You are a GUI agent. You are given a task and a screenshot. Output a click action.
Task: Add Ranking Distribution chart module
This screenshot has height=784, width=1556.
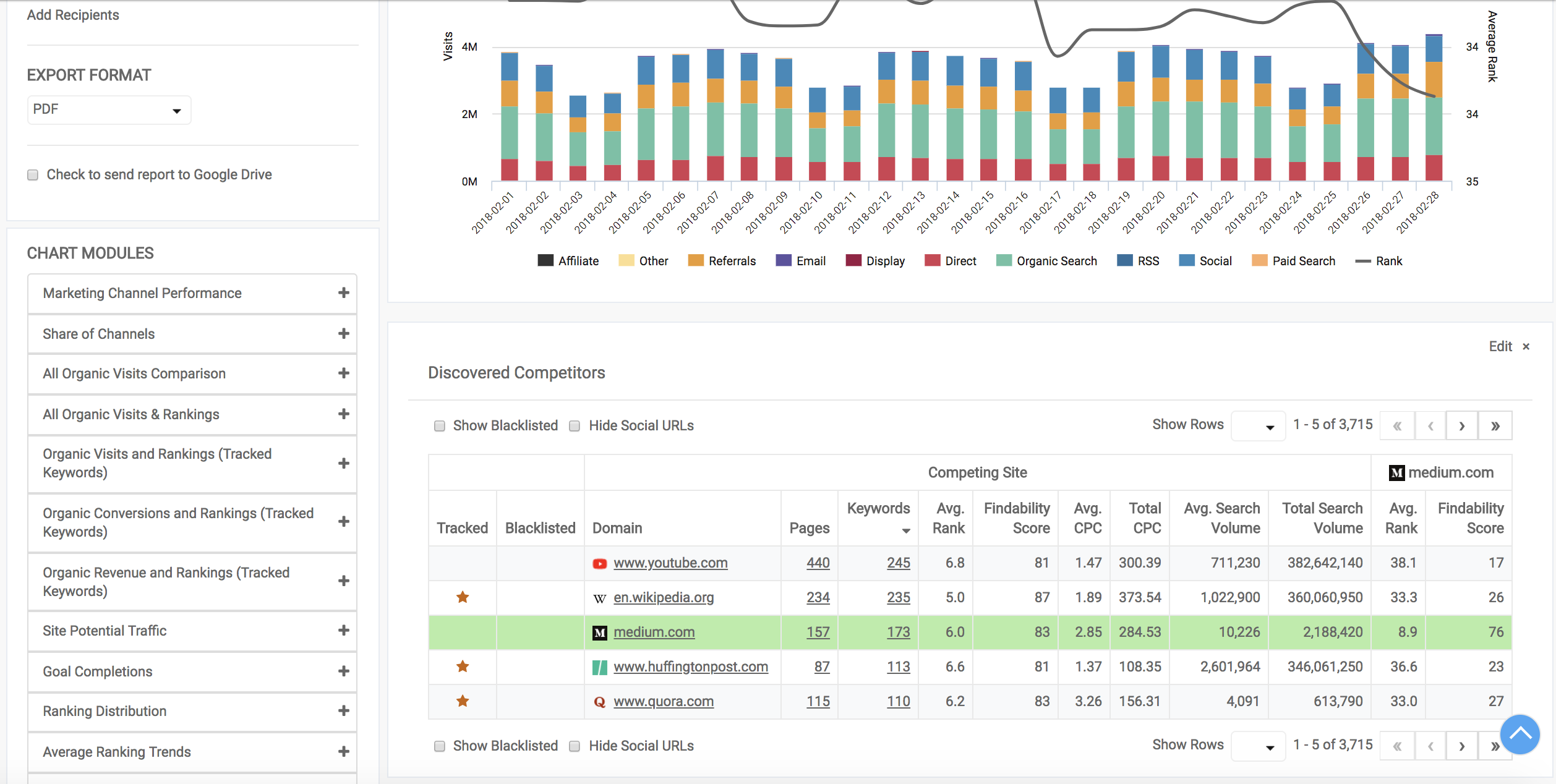343,711
